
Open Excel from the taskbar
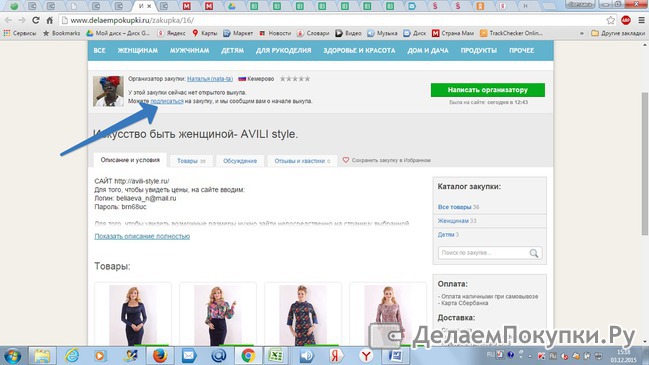[276, 356]
